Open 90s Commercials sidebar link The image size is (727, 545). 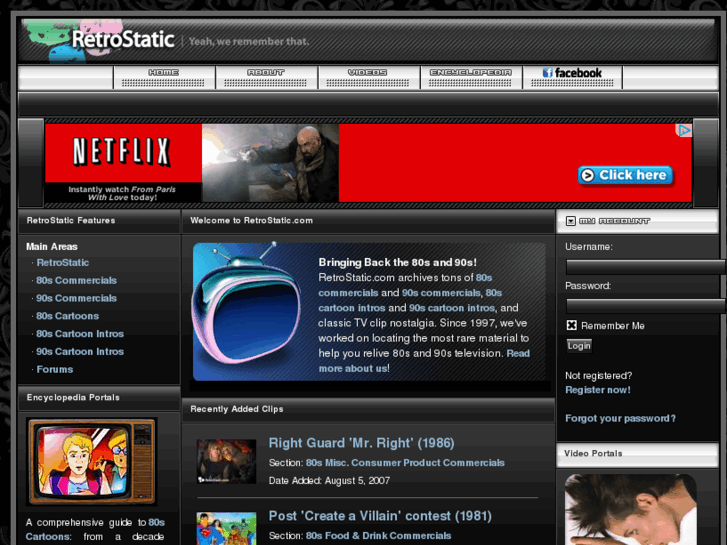coord(77,298)
